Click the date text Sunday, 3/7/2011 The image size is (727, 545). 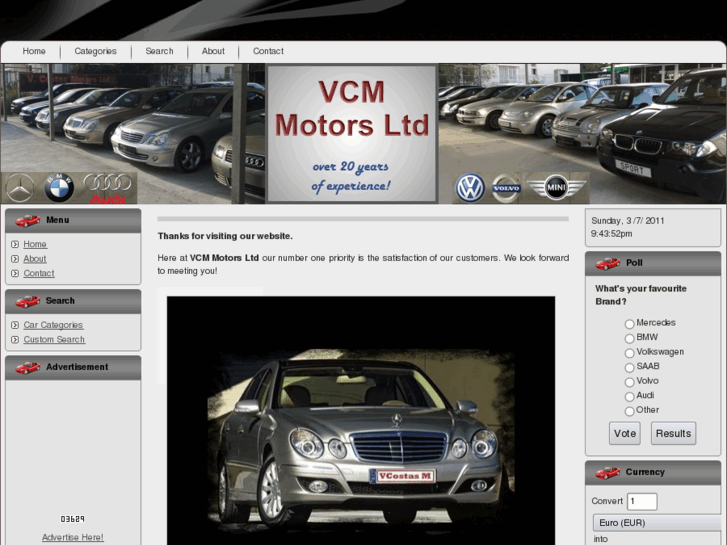(x=627, y=221)
